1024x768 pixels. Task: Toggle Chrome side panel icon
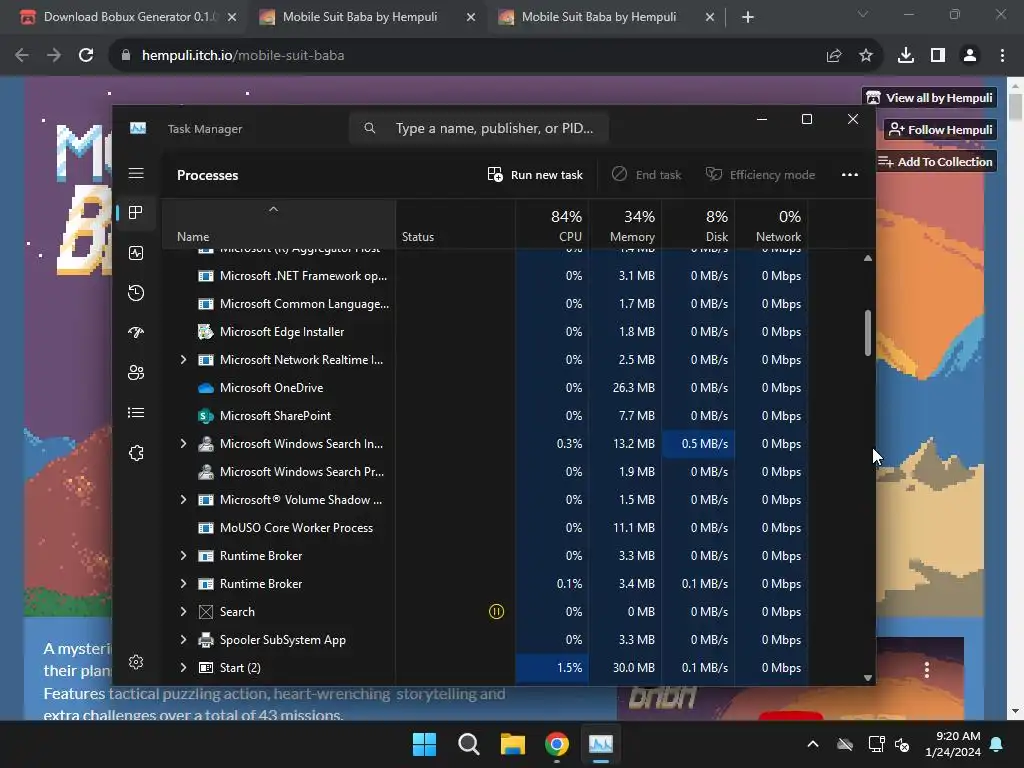click(x=938, y=56)
